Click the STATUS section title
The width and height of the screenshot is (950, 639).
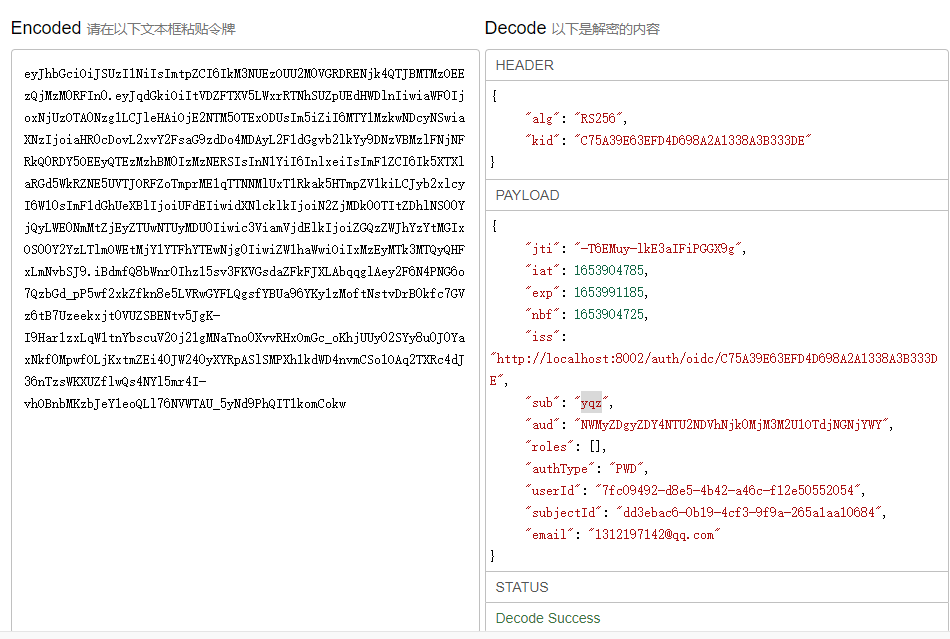tap(522, 587)
